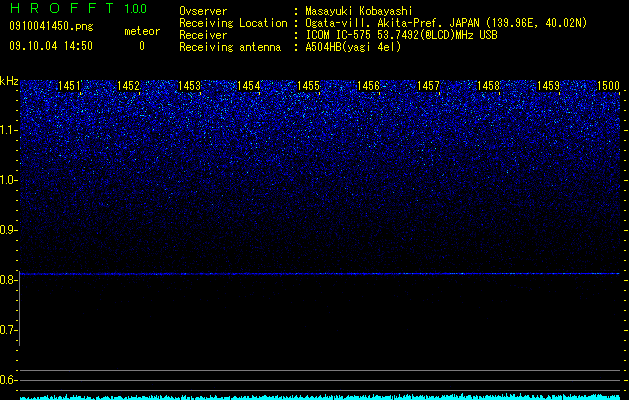The height and width of the screenshot is (400, 629).
Task: Click the 1.1 kHz axis label
Action: 9,130
